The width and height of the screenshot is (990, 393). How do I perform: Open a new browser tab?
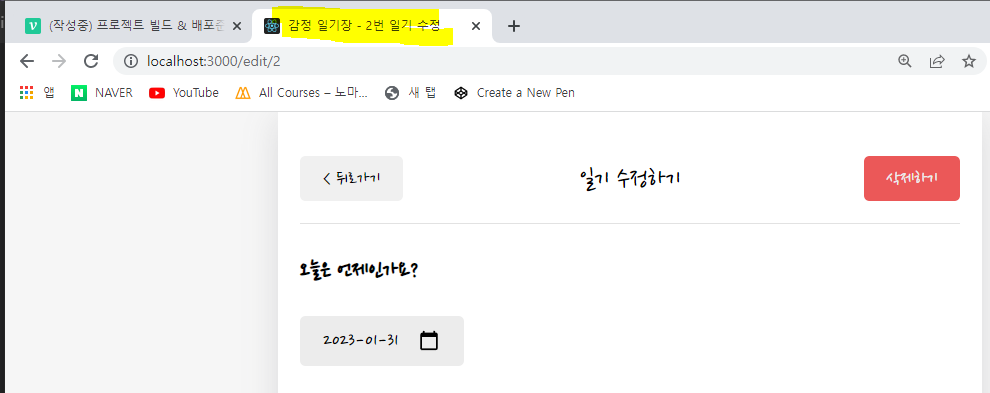pos(514,26)
